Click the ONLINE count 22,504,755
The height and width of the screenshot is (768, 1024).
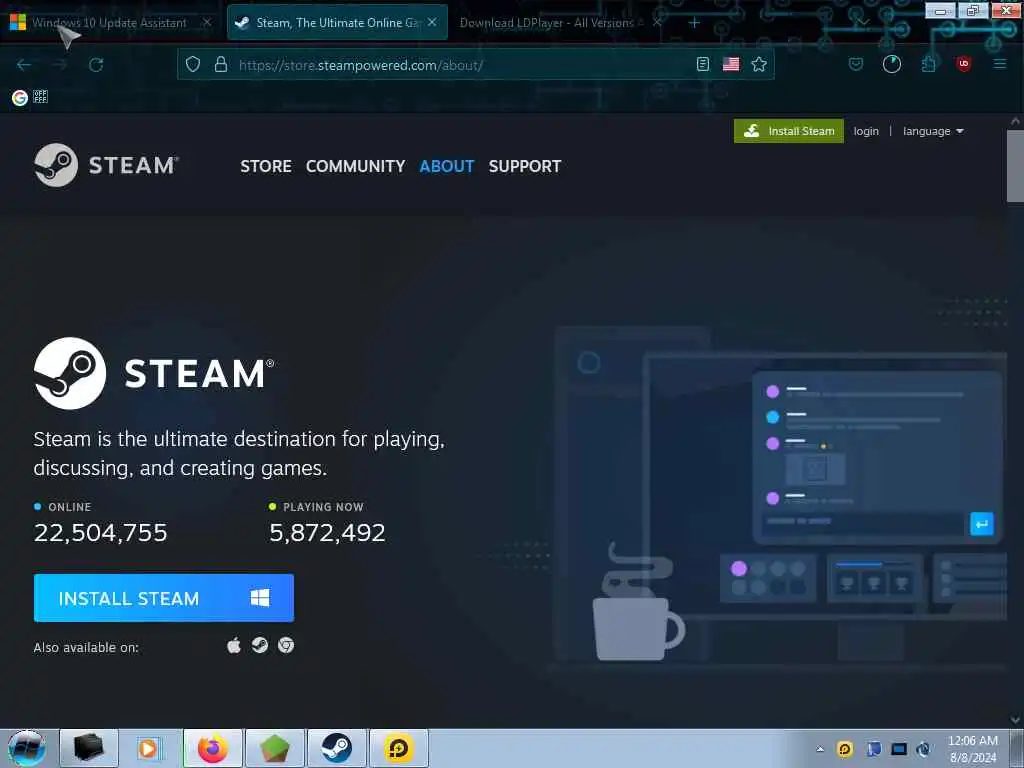click(101, 533)
